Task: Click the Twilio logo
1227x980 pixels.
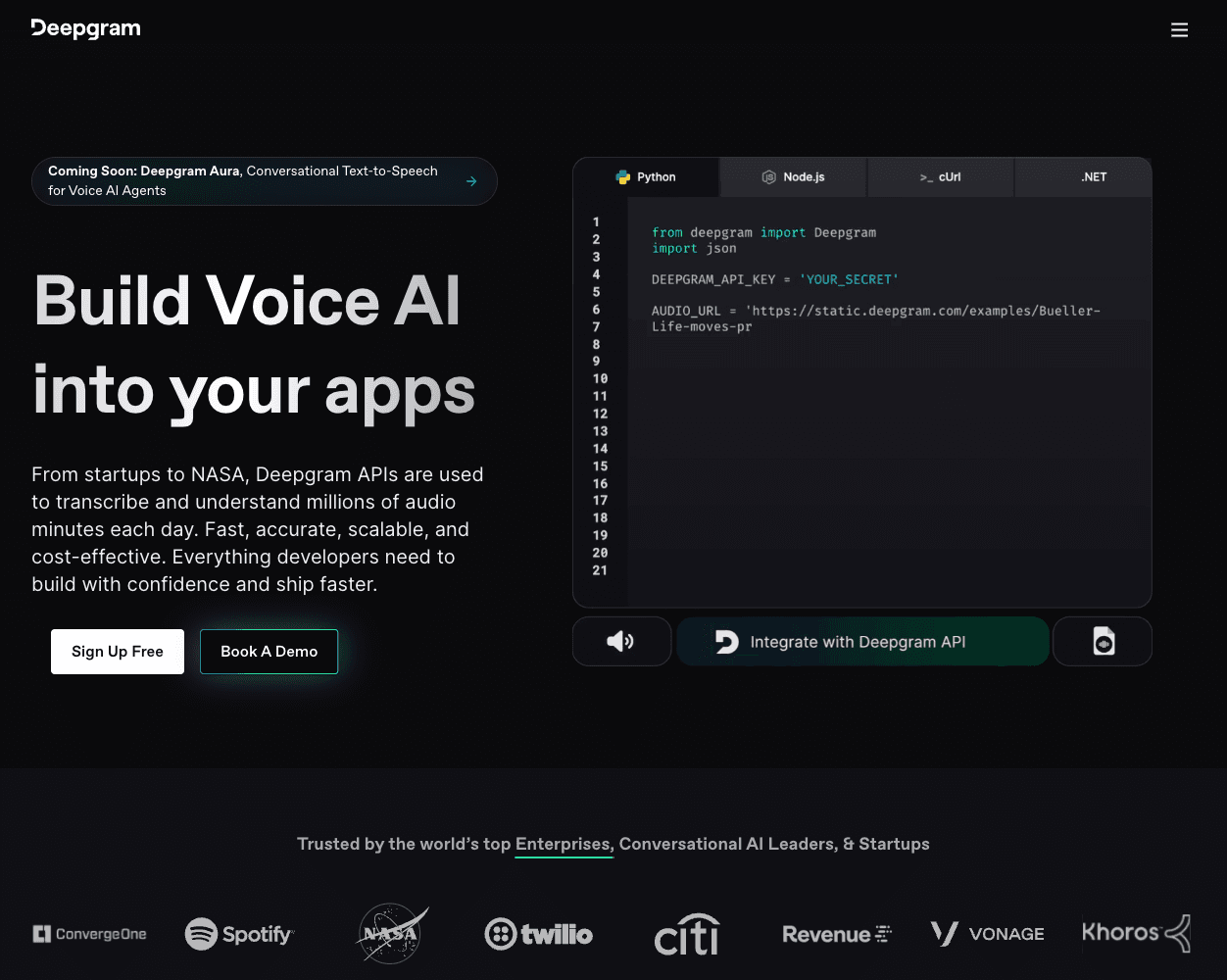Action: coord(539,934)
